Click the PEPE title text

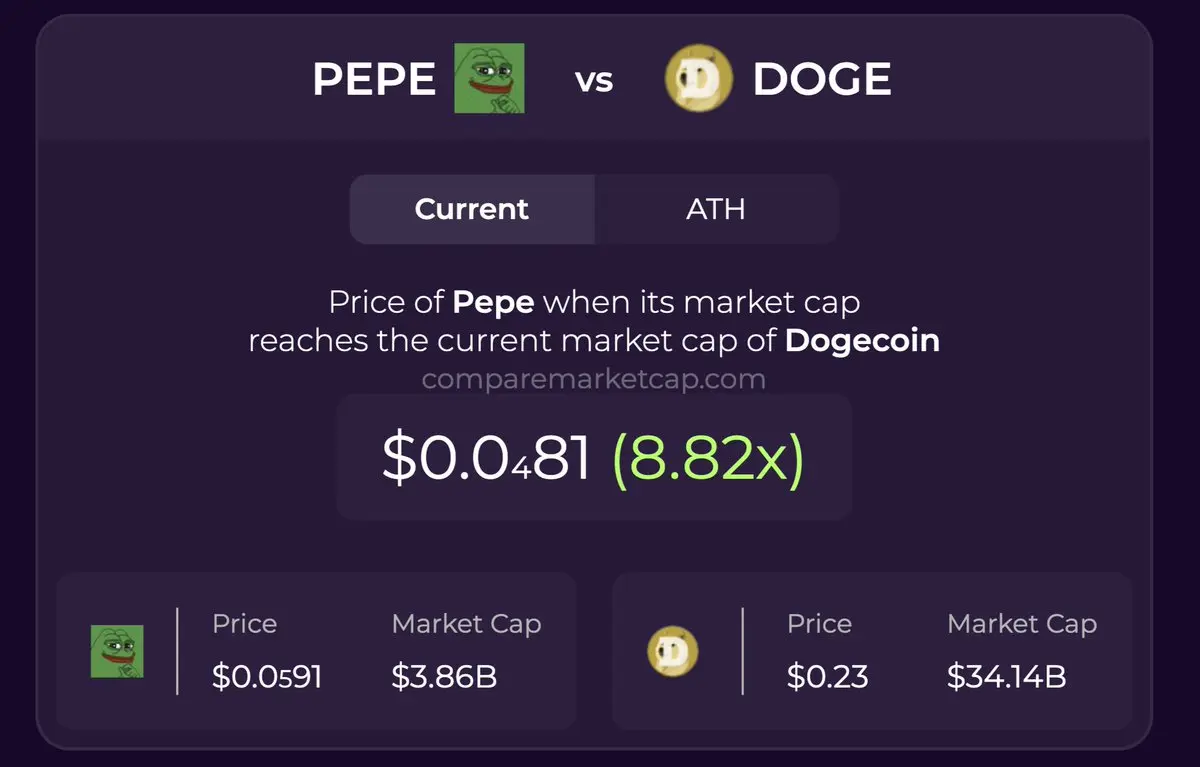(374, 79)
